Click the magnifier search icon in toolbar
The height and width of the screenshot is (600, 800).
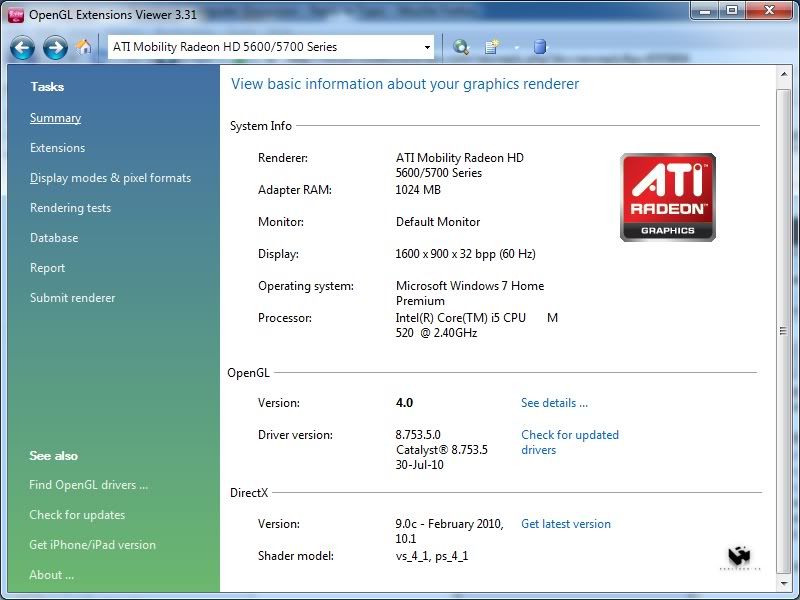tap(461, 47)
